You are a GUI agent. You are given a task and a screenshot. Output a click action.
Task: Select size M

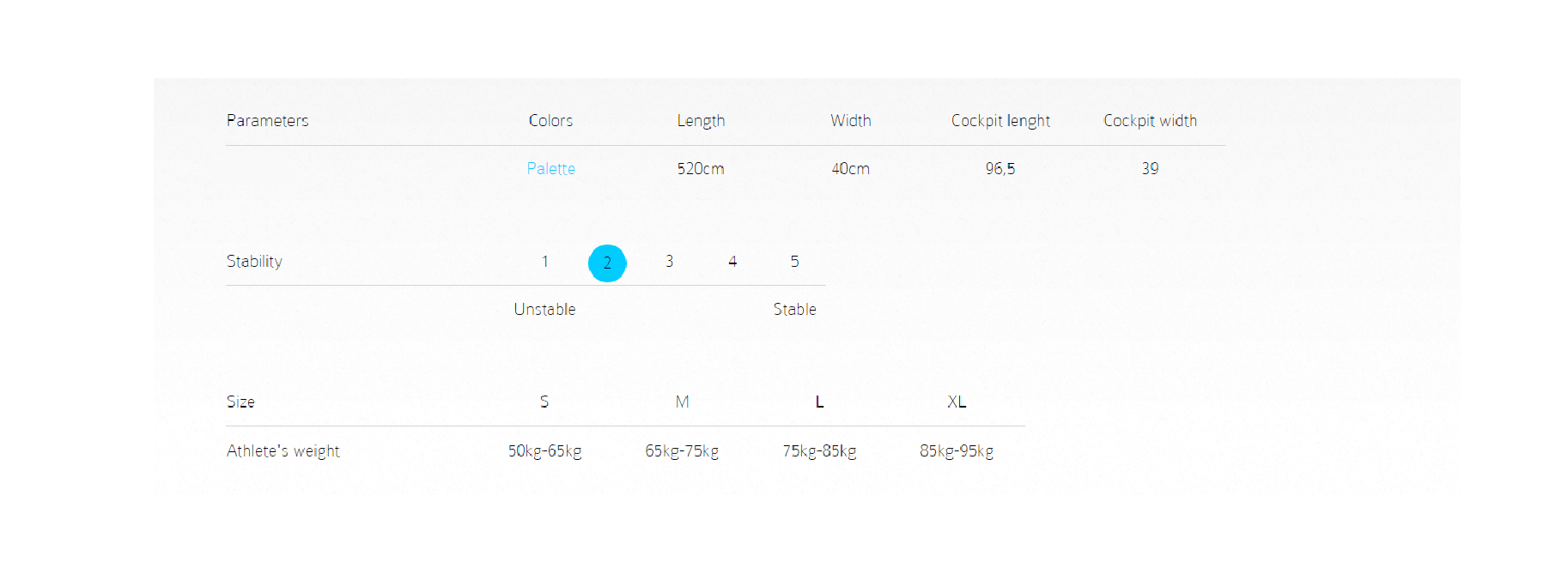(682, 402)
